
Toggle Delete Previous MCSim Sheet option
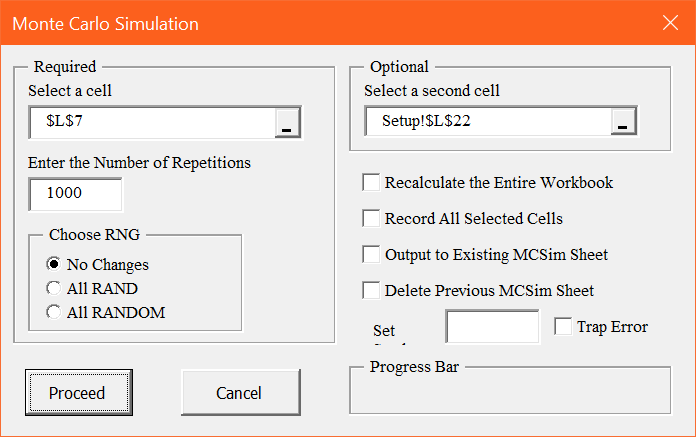371,291
